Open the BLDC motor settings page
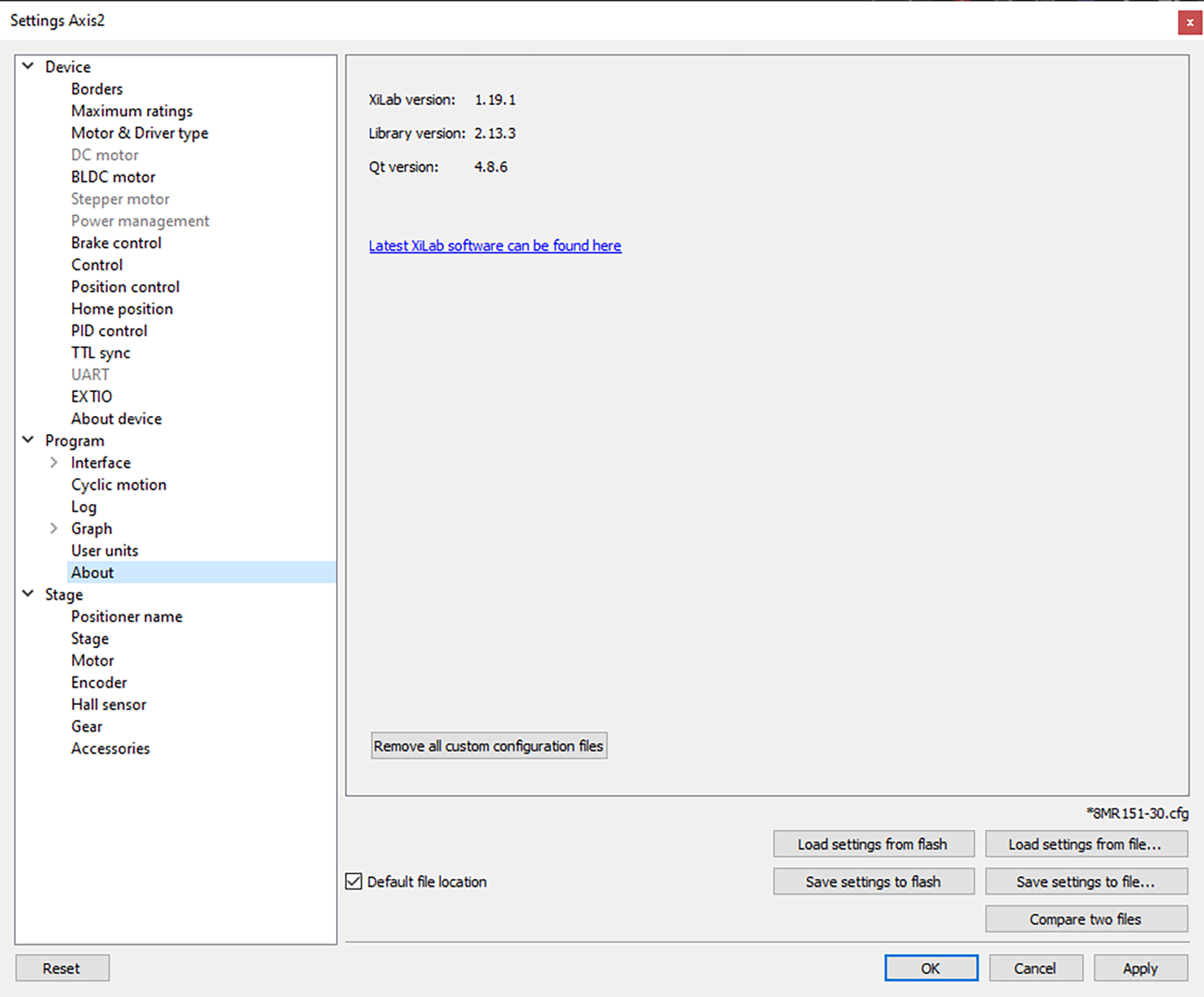The height and width of the screenshot is (997, 1204). point(113,177)
